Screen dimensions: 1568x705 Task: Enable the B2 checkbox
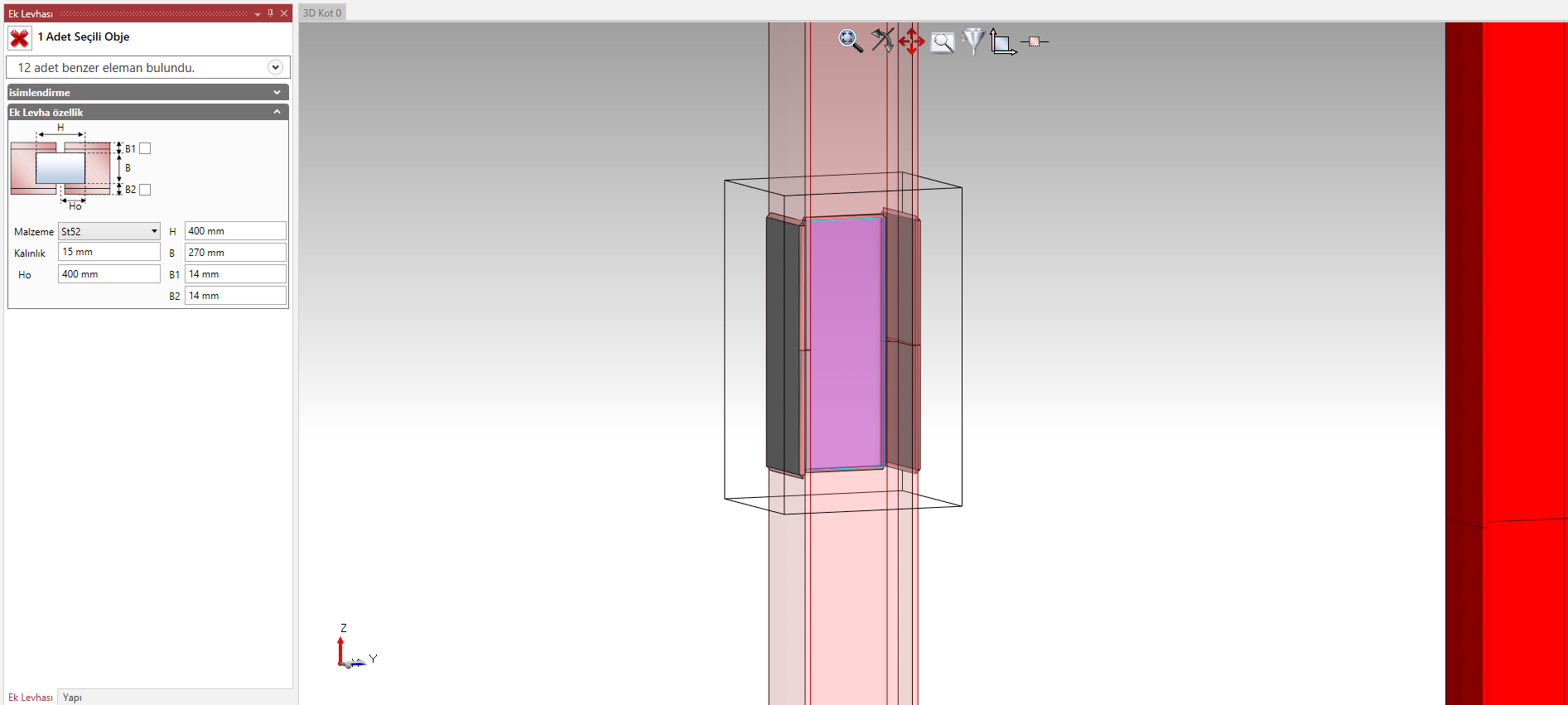tap(145, 190)
